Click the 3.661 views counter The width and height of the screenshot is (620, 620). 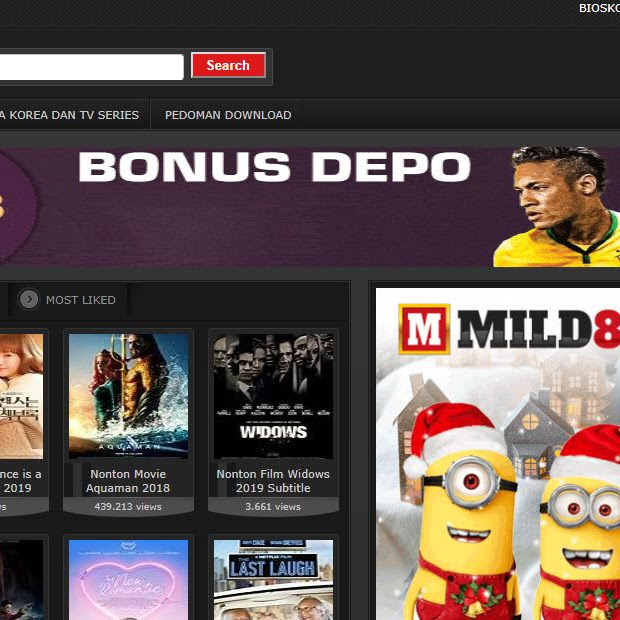[273, 507]
